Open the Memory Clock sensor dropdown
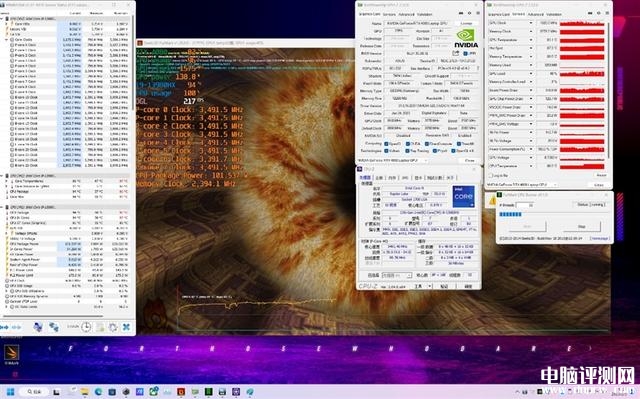Viewport: 640px width, 399px height. click(531, 31)
